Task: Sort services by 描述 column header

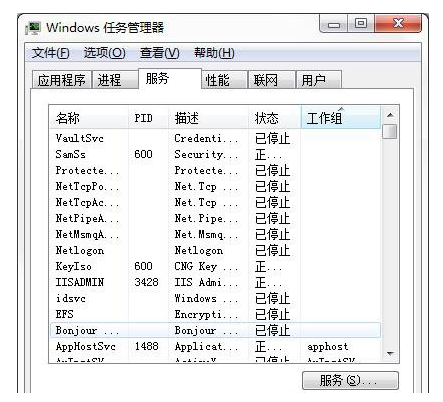Action: click(208, 118)
